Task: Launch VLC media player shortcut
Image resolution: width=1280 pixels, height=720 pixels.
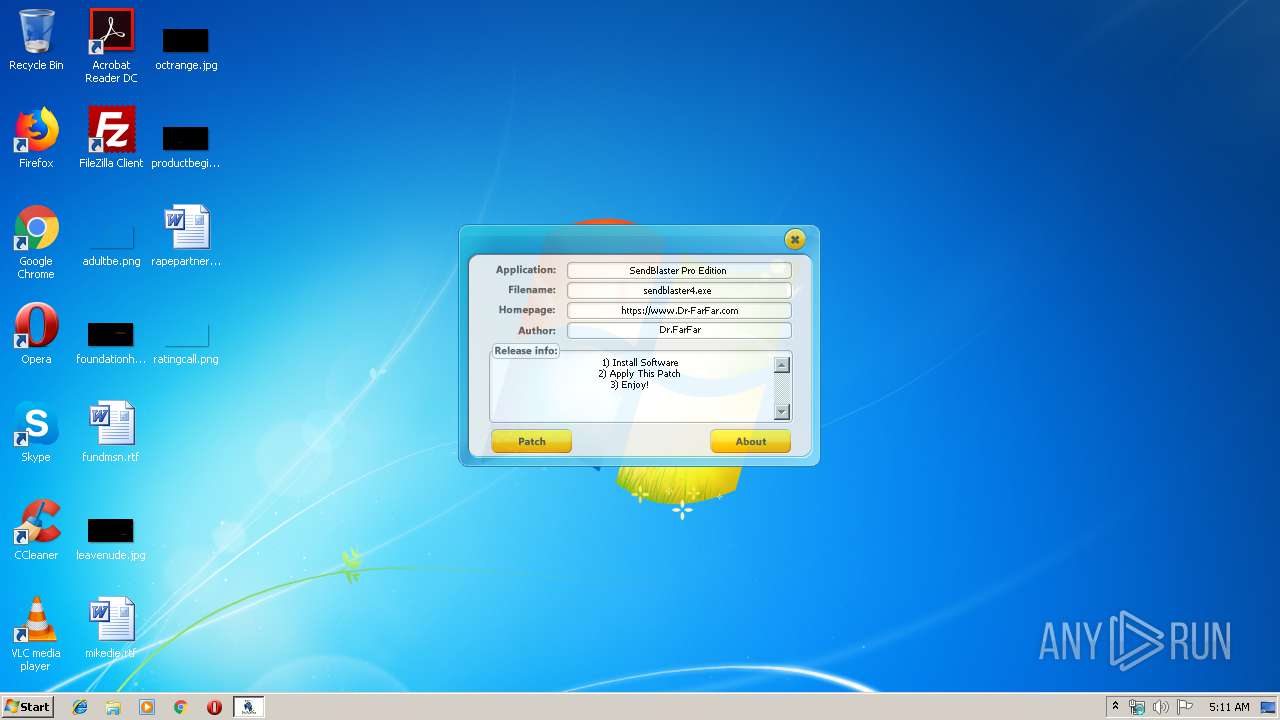Action: click(36, 634)
